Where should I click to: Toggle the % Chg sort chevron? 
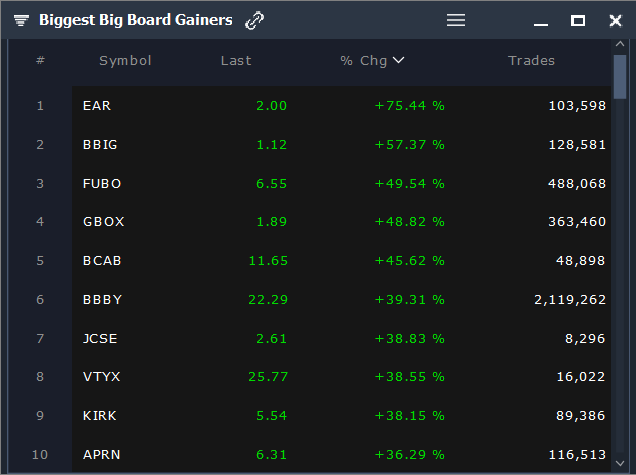coord(399,60)
